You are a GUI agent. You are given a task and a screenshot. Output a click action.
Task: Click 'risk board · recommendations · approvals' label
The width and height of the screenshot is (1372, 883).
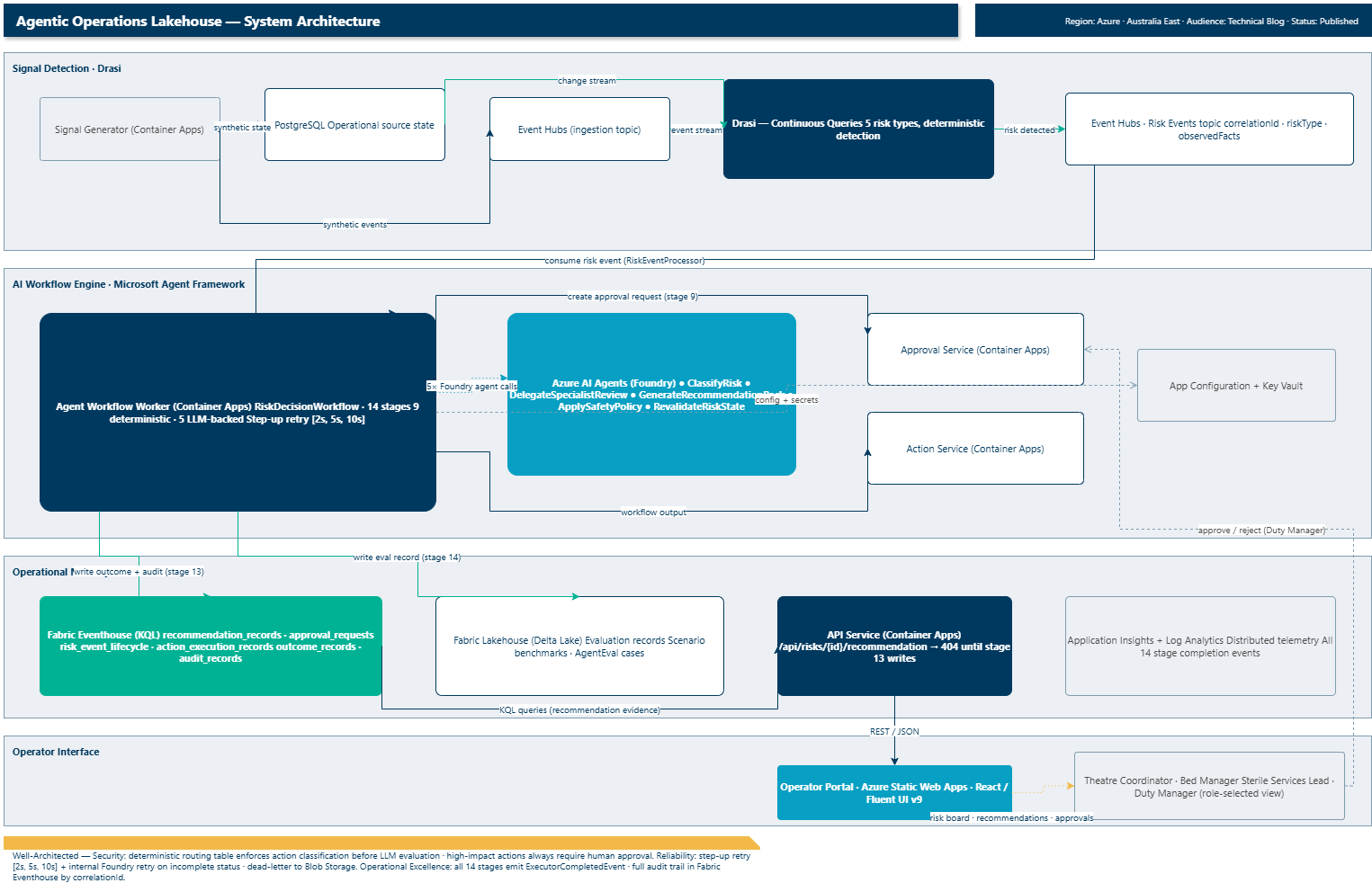point(1011,818)
